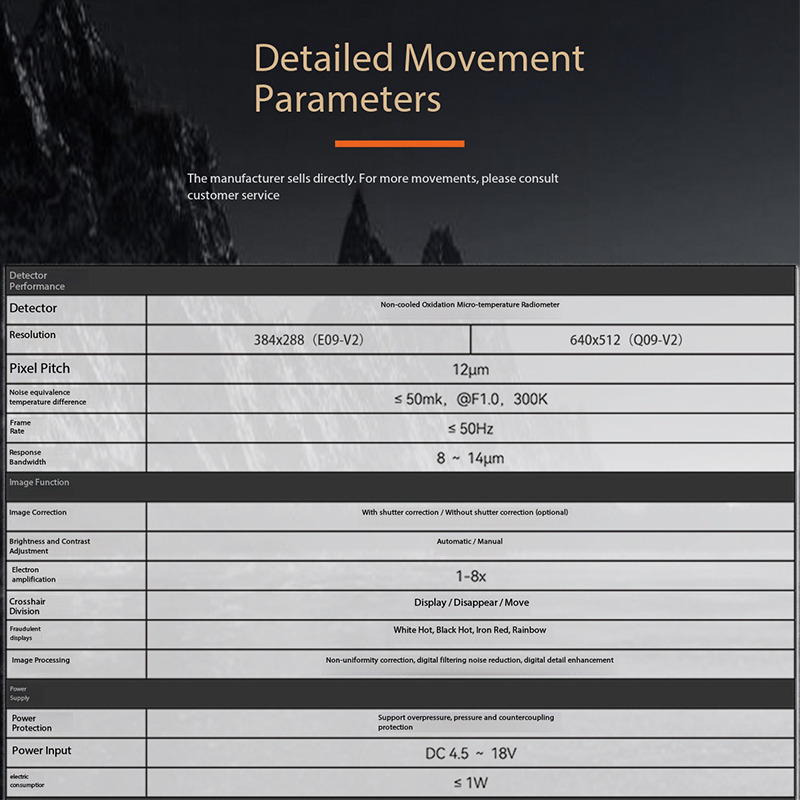The height and width of the screenshot is (800, 800).
Task: Click the 'DC 4.5 ~ 18V' power input value
Action: tap(470, 753)
